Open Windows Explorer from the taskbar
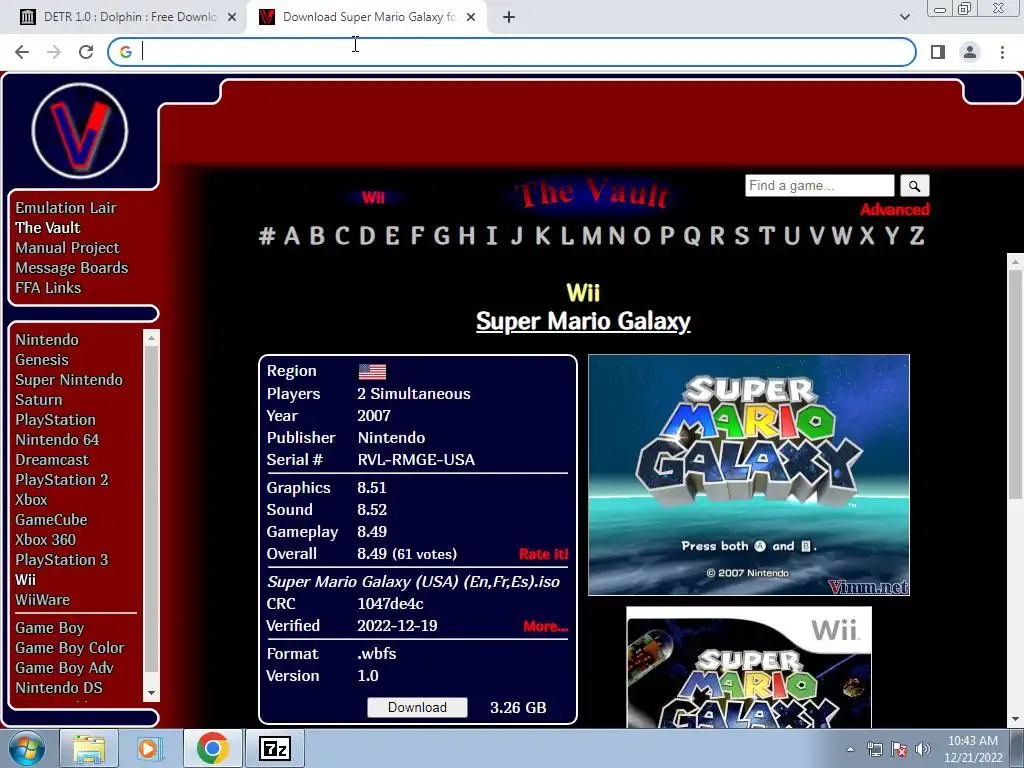This screenshot has height=768, width=1024. (x=89, y=748)
